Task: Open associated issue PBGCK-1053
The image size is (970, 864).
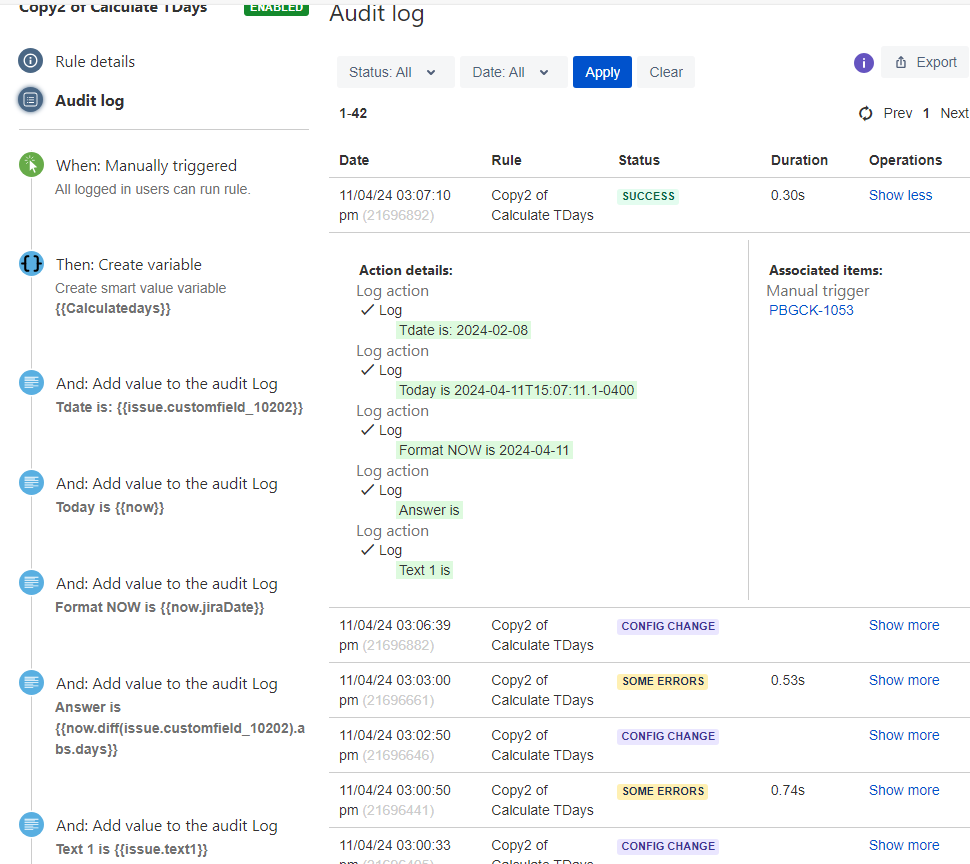Action: point(811,310)
